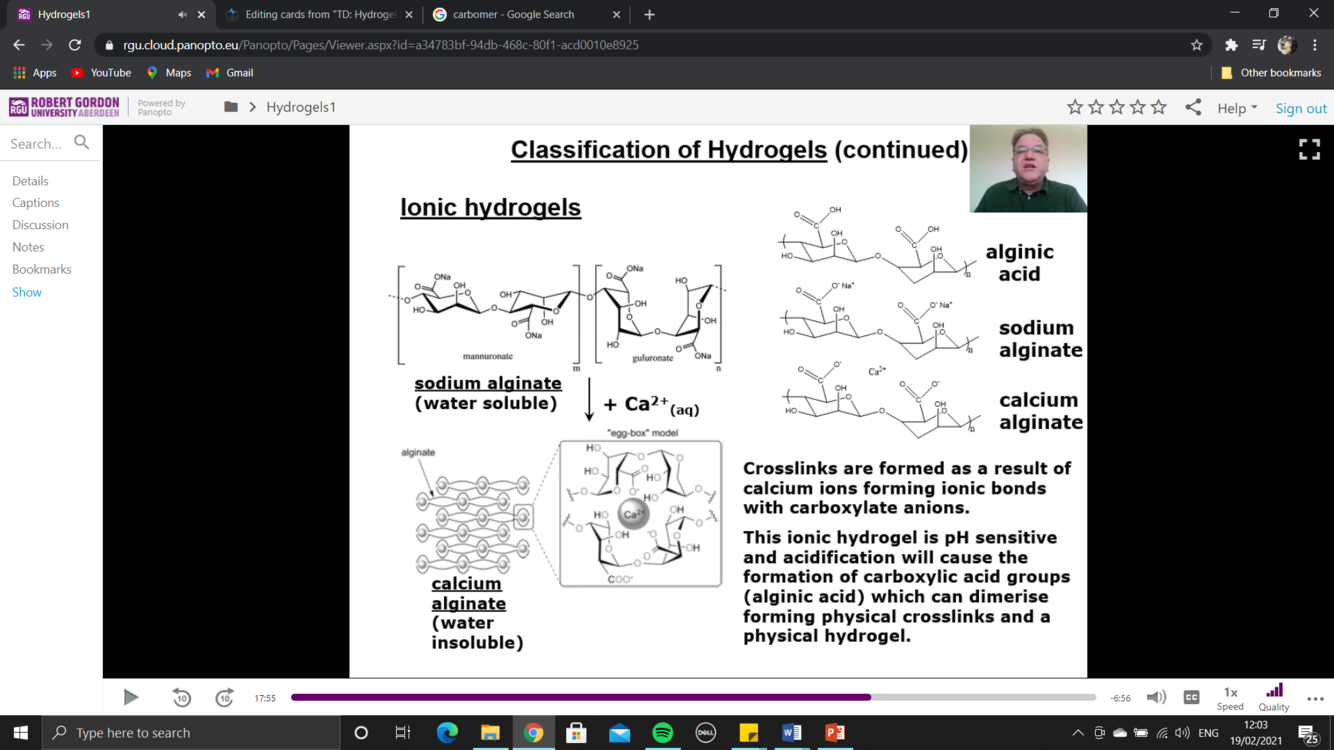Open Spotify from taskbar
The image size is (1334, 750).
(x=662, y=733)
